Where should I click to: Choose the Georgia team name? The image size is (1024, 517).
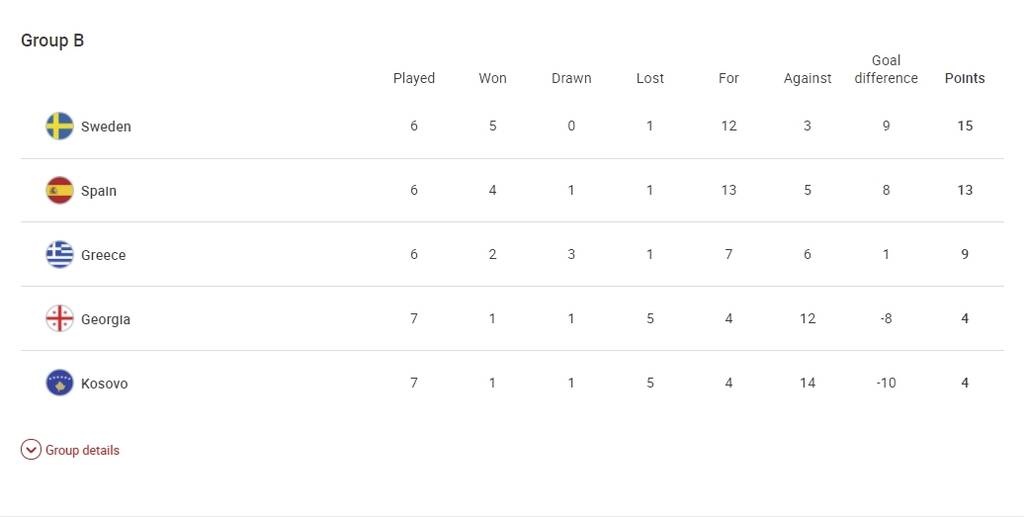tap(106, 320)
